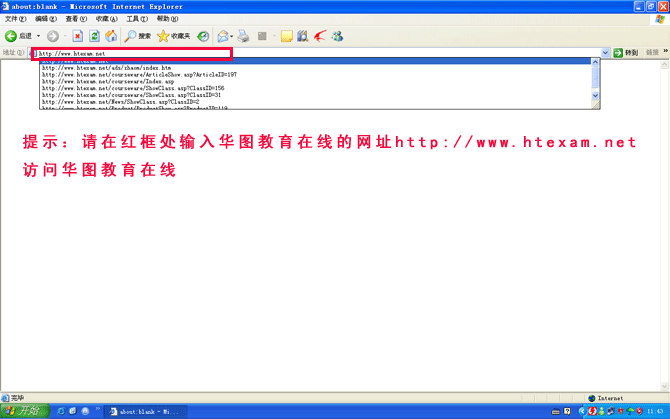The height and width of the screenshot is (419, 670).
Task: Open the 查看 (View) menu
Action: point(76,19)
